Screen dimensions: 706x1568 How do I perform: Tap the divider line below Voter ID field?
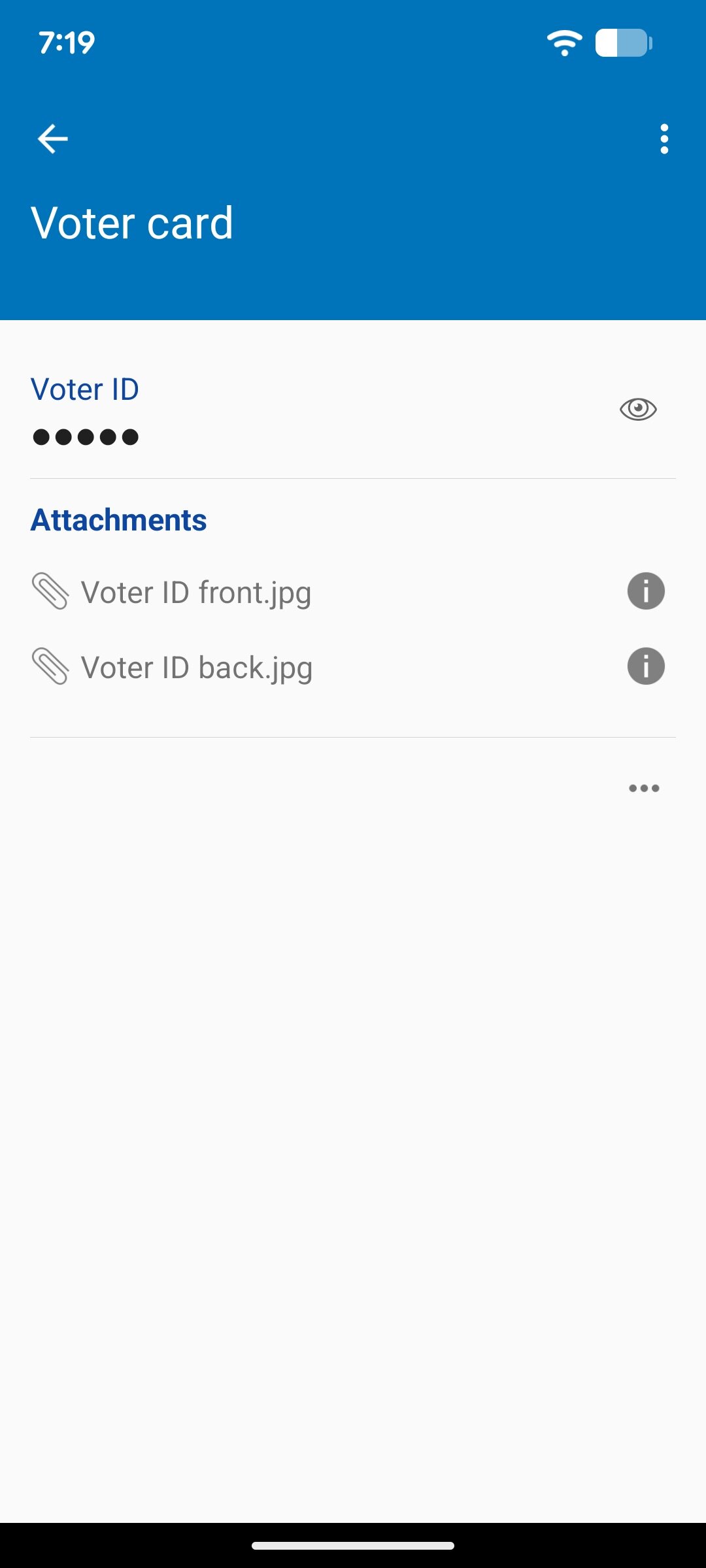click(353, 478)
